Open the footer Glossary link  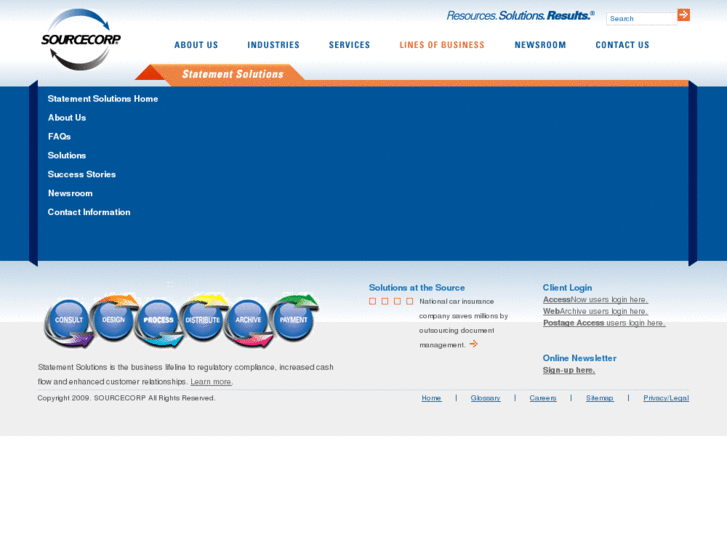485,398
